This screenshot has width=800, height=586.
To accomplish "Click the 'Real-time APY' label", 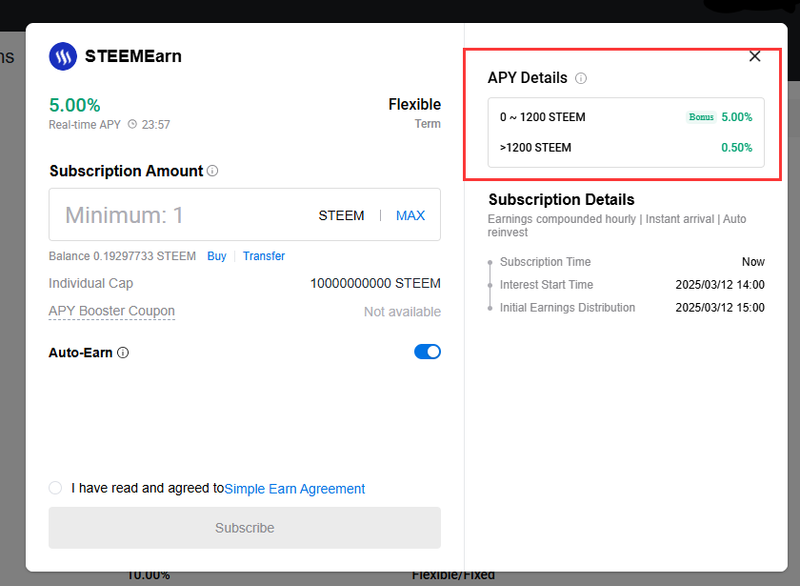I will pyautogui.click(x=85, y=124).
